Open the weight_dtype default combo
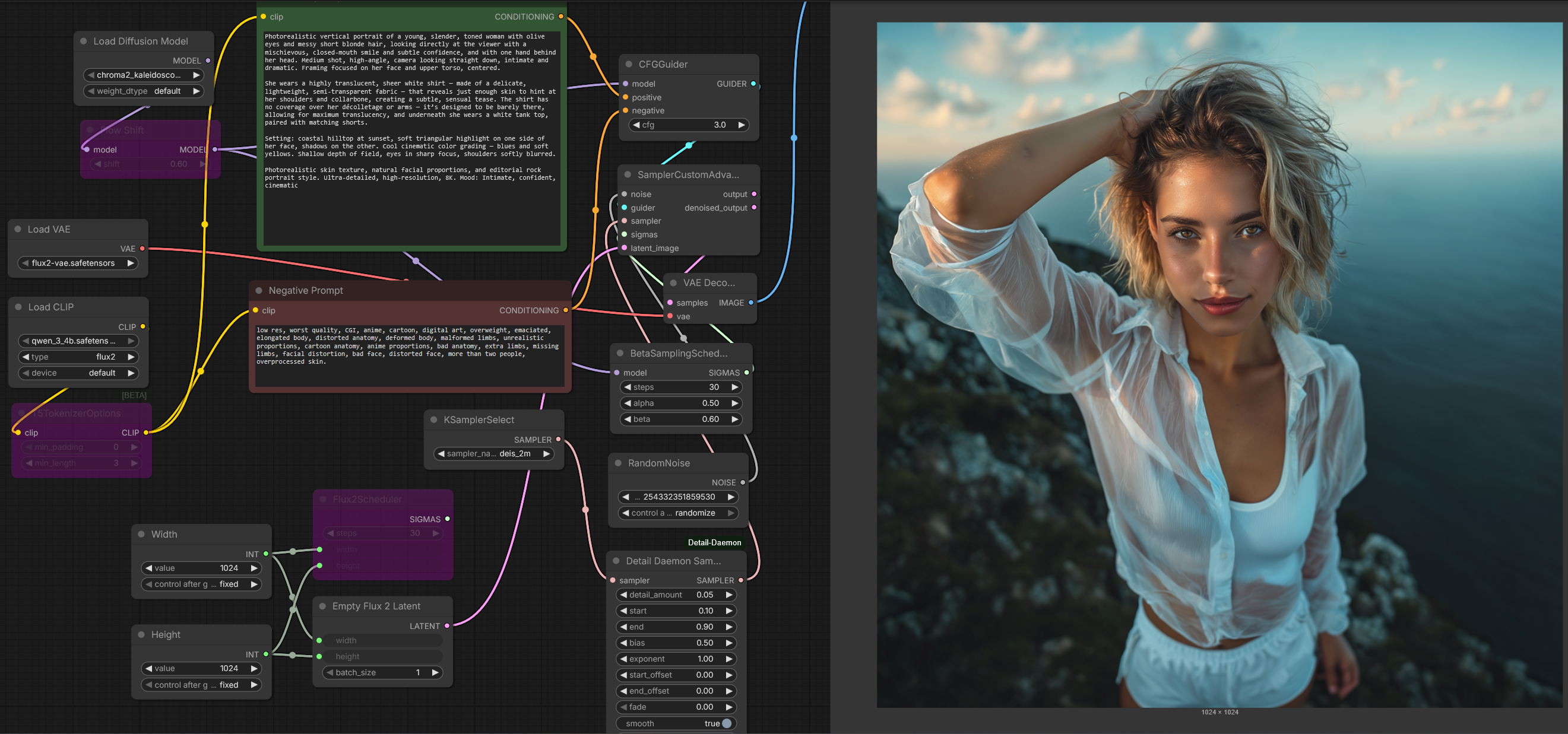1568x734 pixels. pyautogui.click(x=143, y=91)
